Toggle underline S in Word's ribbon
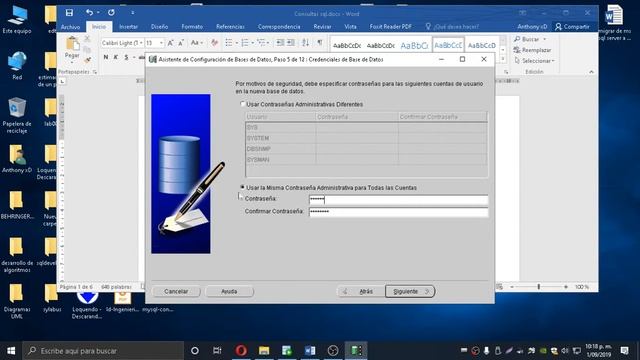The height and width of the screenshot is (360, 640). [x=126, y=57]
